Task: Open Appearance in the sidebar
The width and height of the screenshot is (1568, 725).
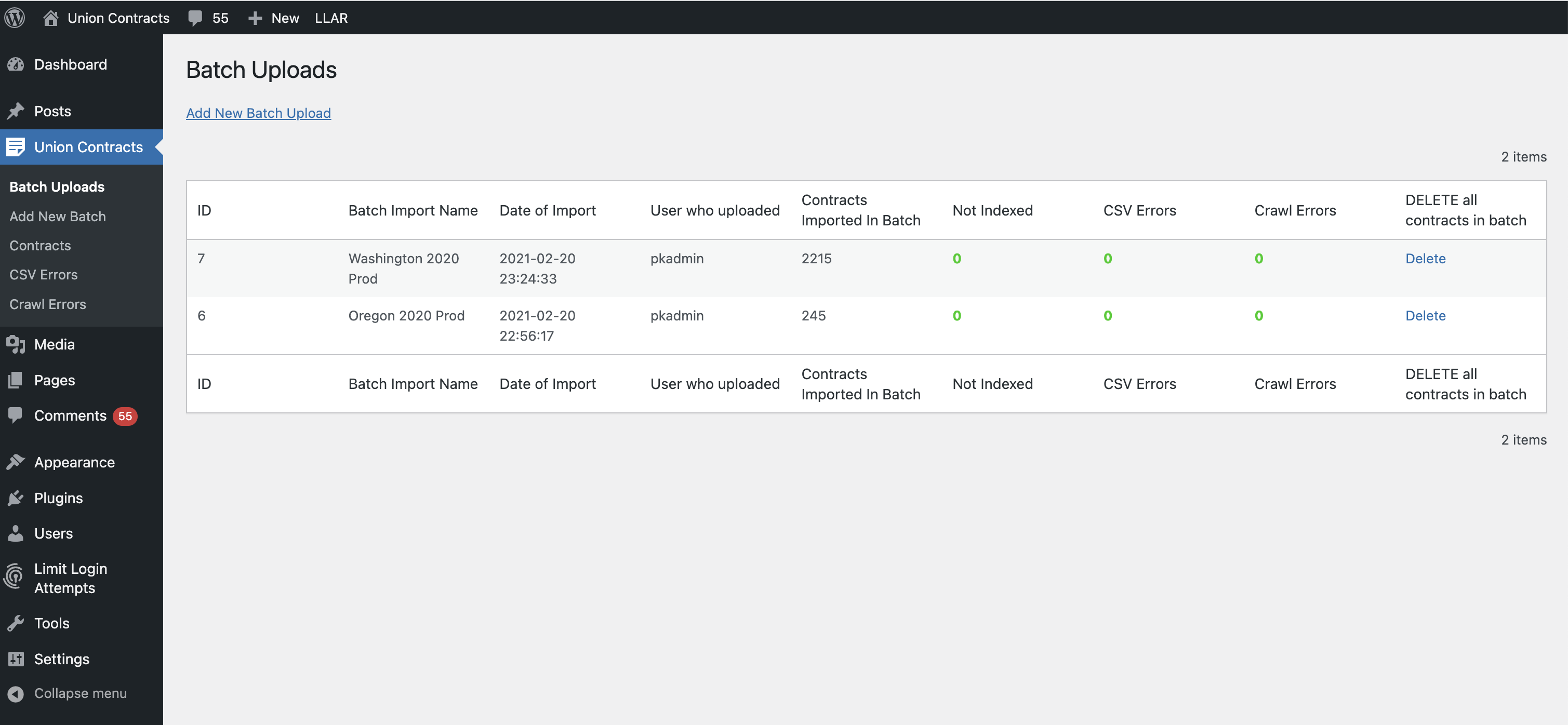Action: (x=74, y=462)
